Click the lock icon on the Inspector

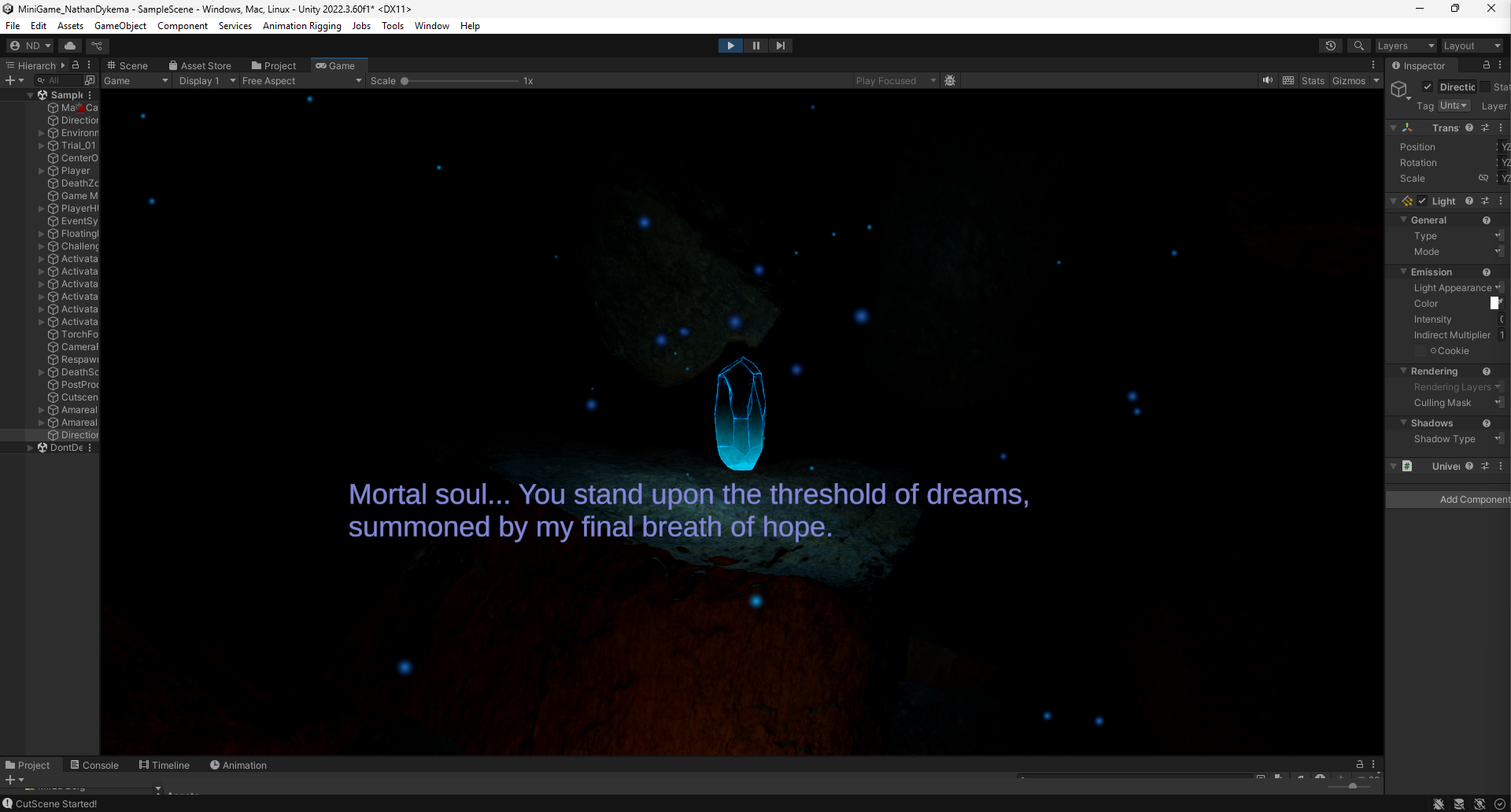[1485, 65]
